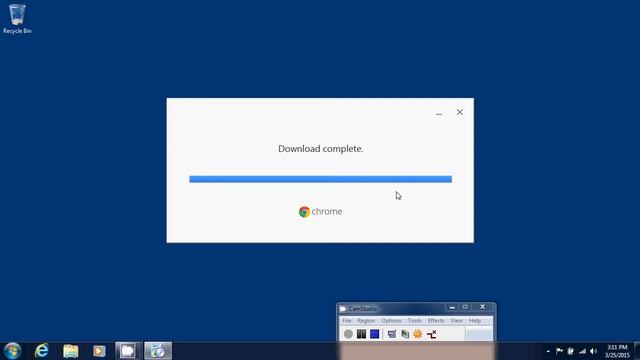Launch Internet Explorer from the taskbar

[x=42, y=351]
